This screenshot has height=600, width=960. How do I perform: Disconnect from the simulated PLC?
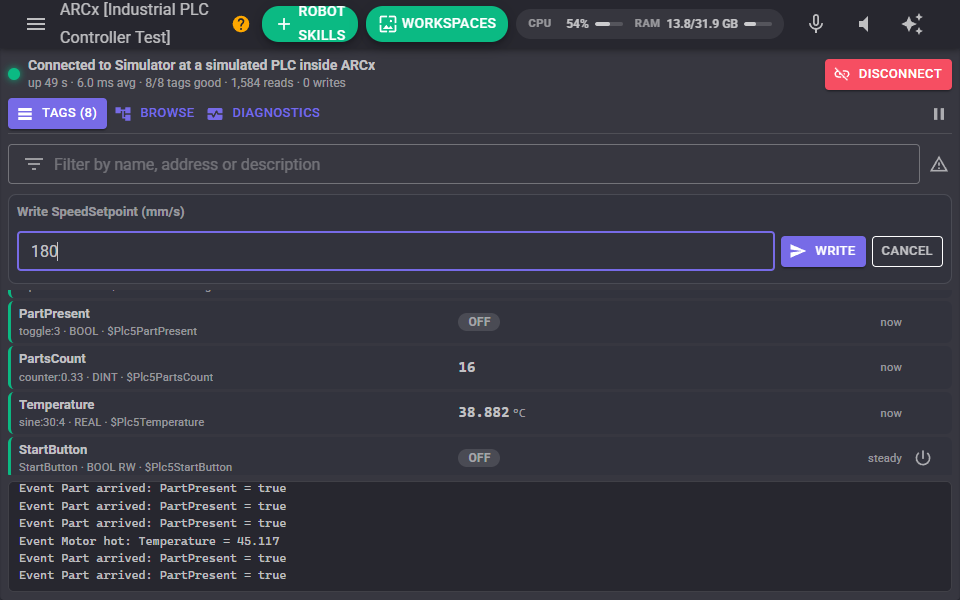[888, 74]
